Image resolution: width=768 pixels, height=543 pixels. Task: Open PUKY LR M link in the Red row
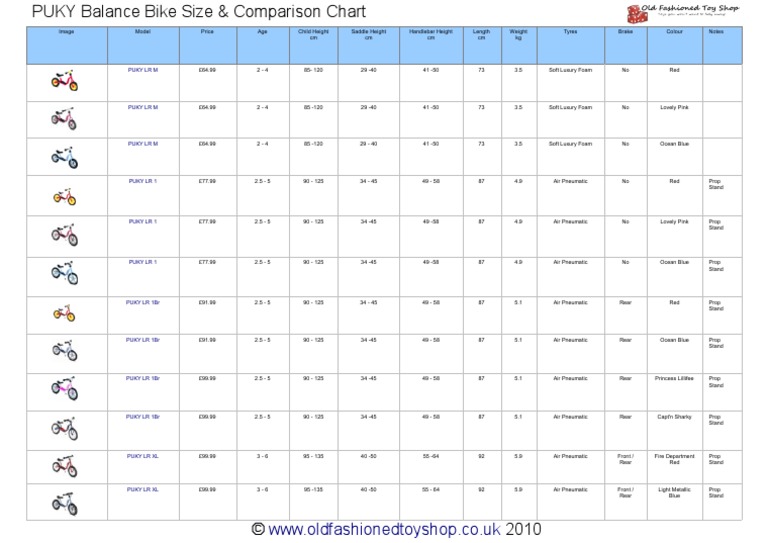pyautogui.click(x=143, y=70)
